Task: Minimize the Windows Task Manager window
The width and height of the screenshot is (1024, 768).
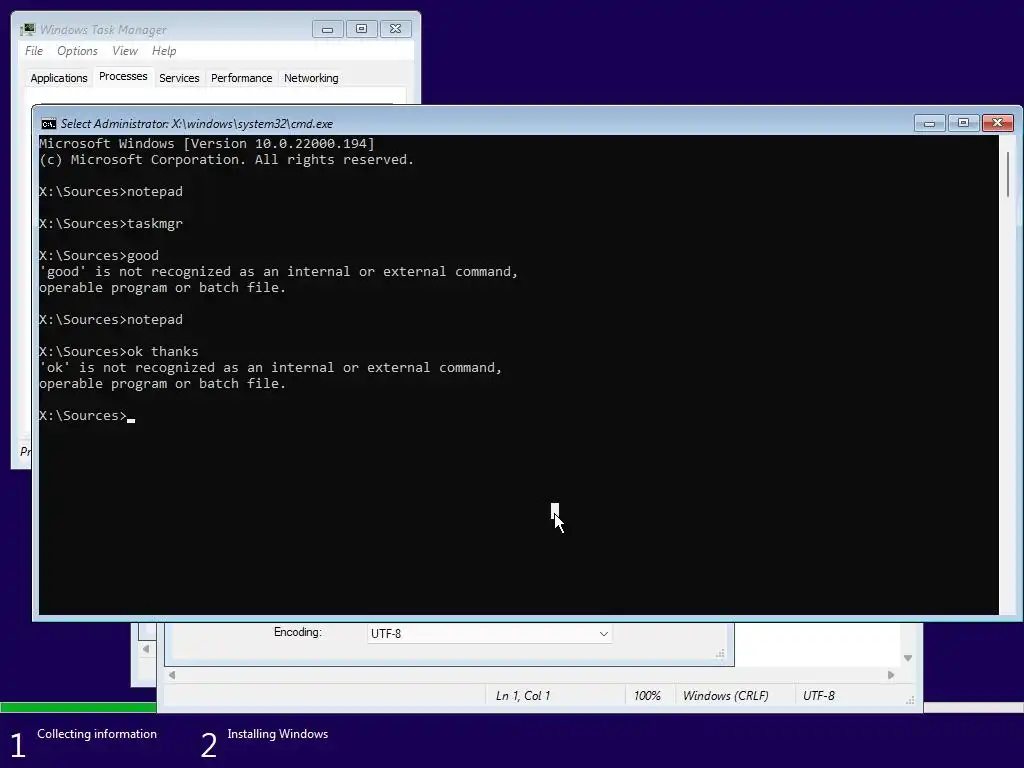Action: tap(328, 29)
